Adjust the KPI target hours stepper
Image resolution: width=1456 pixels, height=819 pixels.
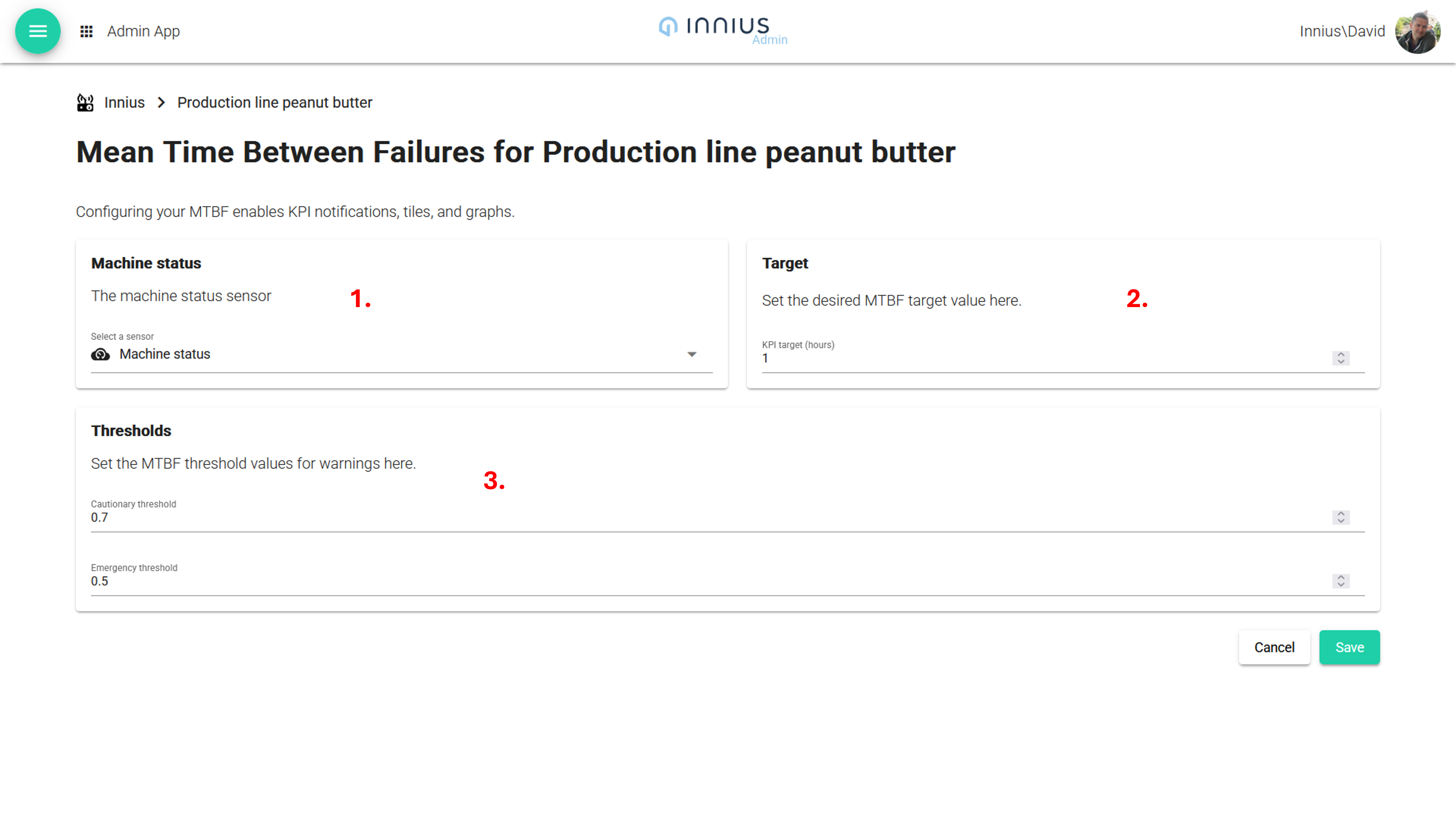coord(1340,358)
